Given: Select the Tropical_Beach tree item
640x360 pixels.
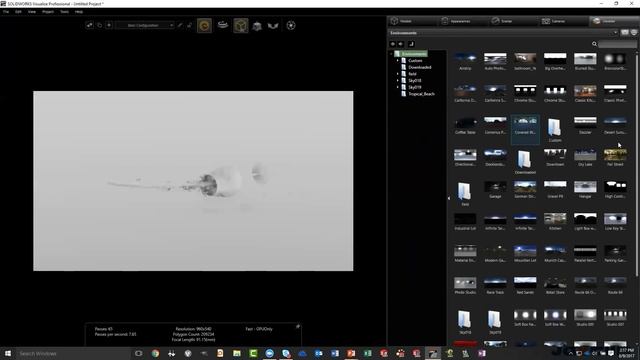Looking at the screenshot, I should tap(418, 94).
